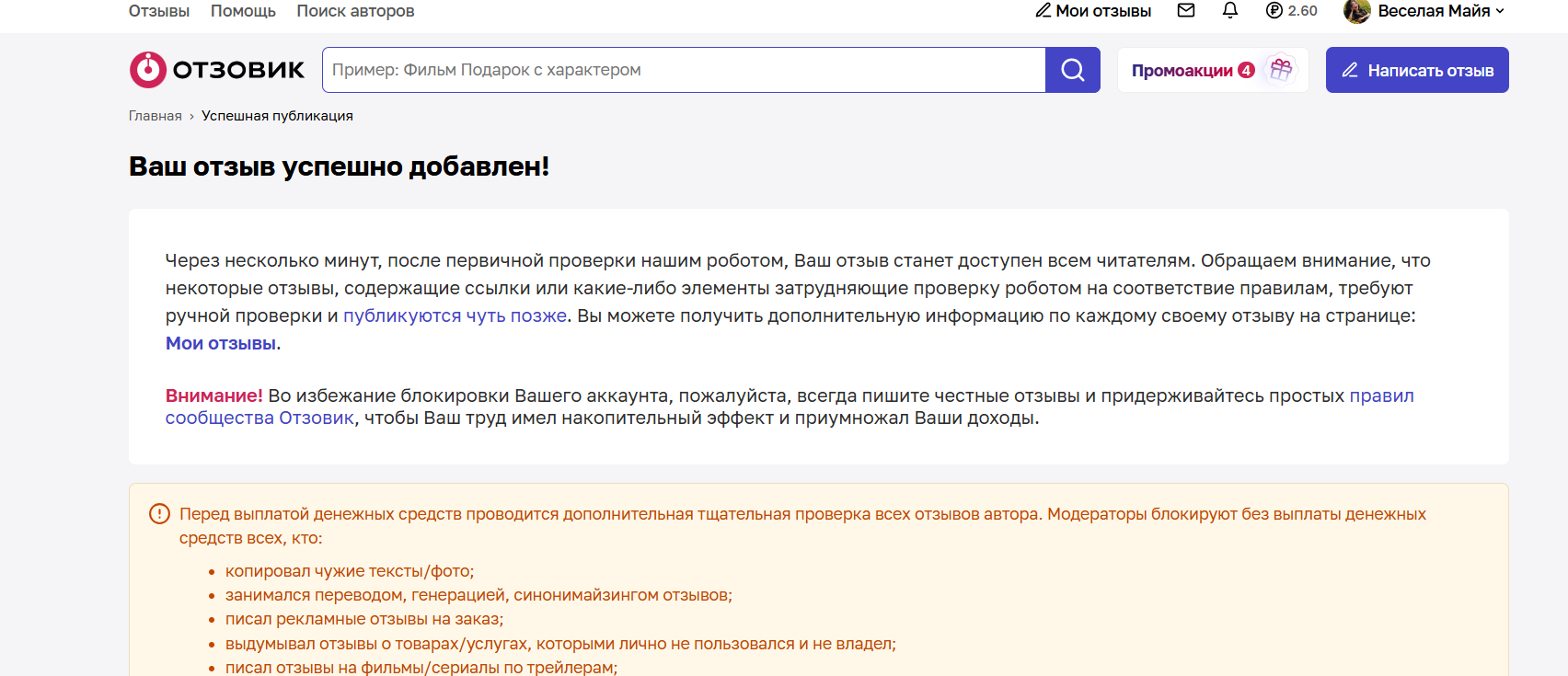Go to Главная breadcrumb link
Screen dimensions: 1568x676
click(156, 116)
